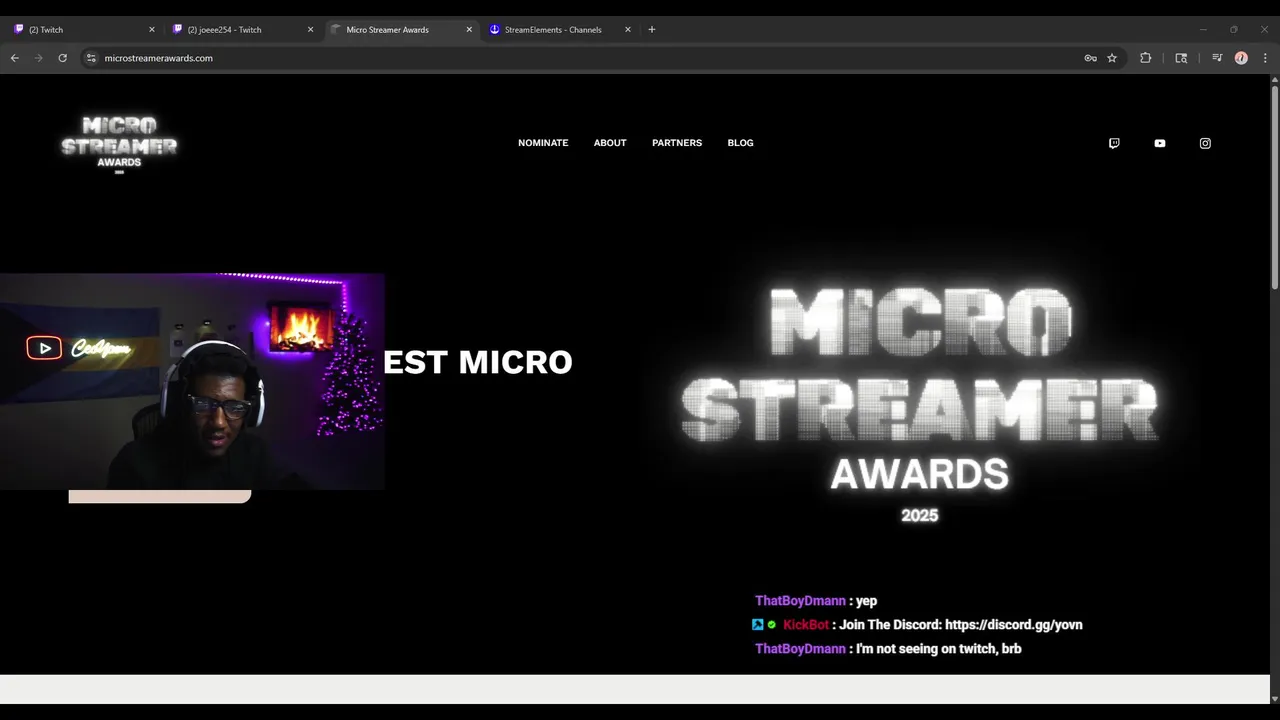Click the YouTube play badge on webcam overlay
This screenshot has height=720, width=1280.
coord(44,348)
